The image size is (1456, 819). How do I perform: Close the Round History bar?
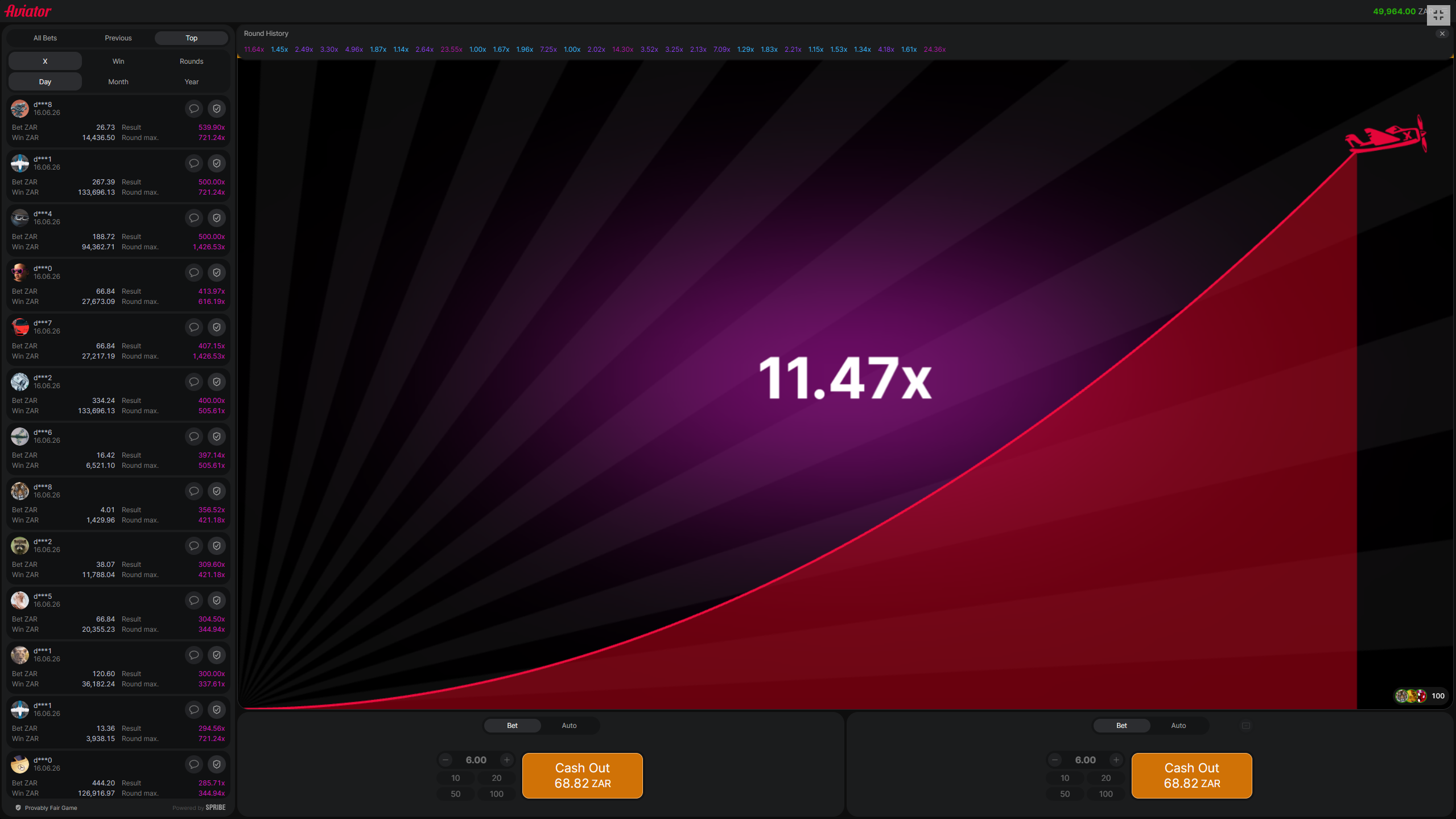(1442, 34)
